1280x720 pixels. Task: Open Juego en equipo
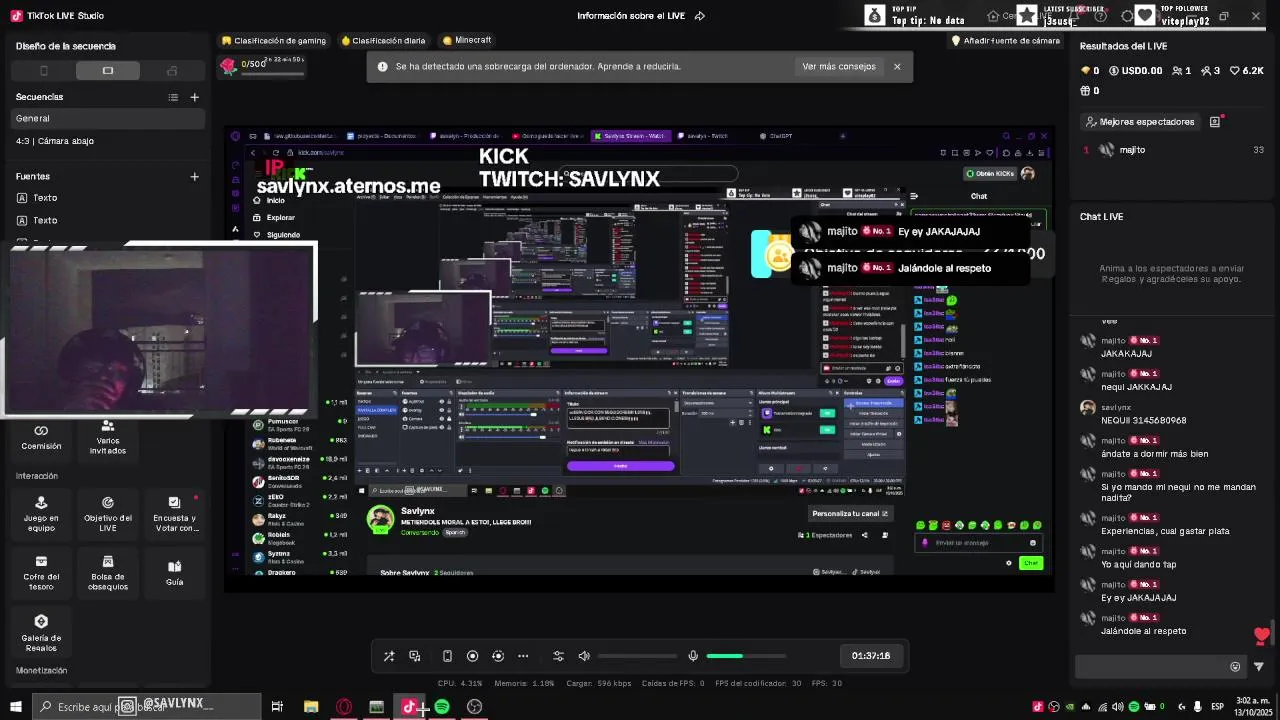click(x=41, y=514)
